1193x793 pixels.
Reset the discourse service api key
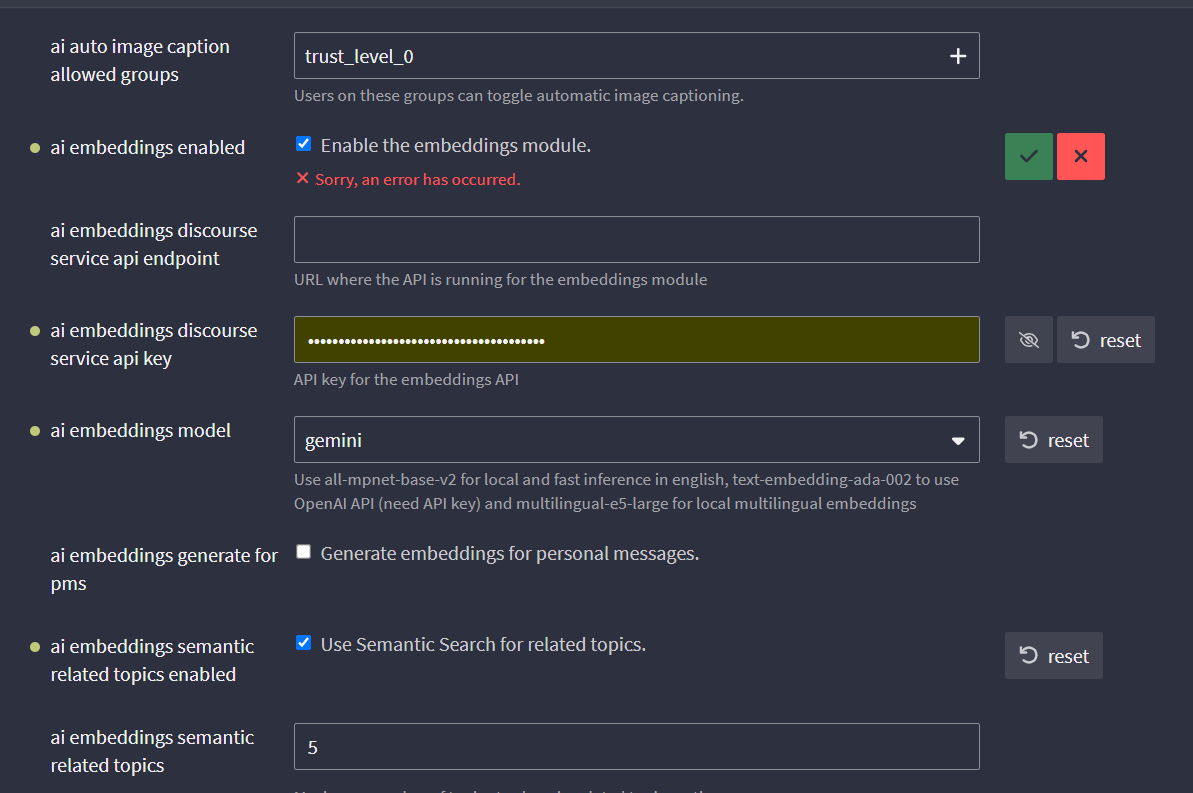point(1106,340)
